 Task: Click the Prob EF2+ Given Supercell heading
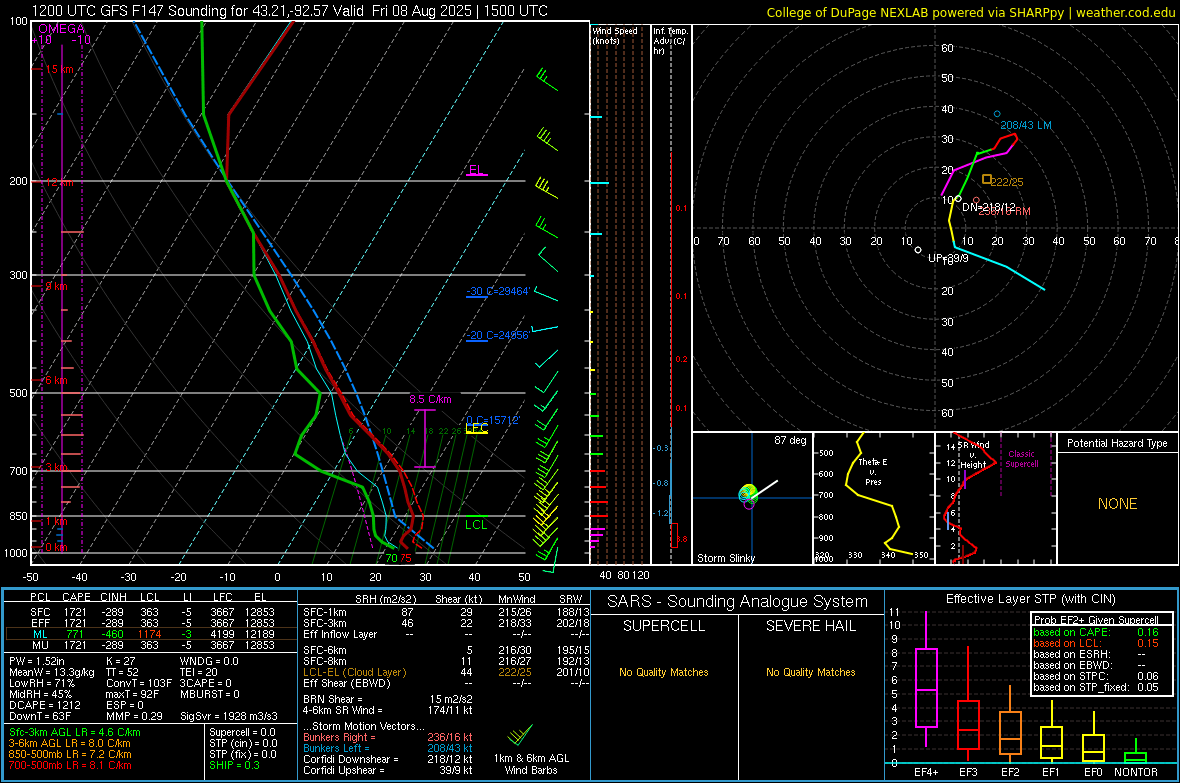point(1096,620)
